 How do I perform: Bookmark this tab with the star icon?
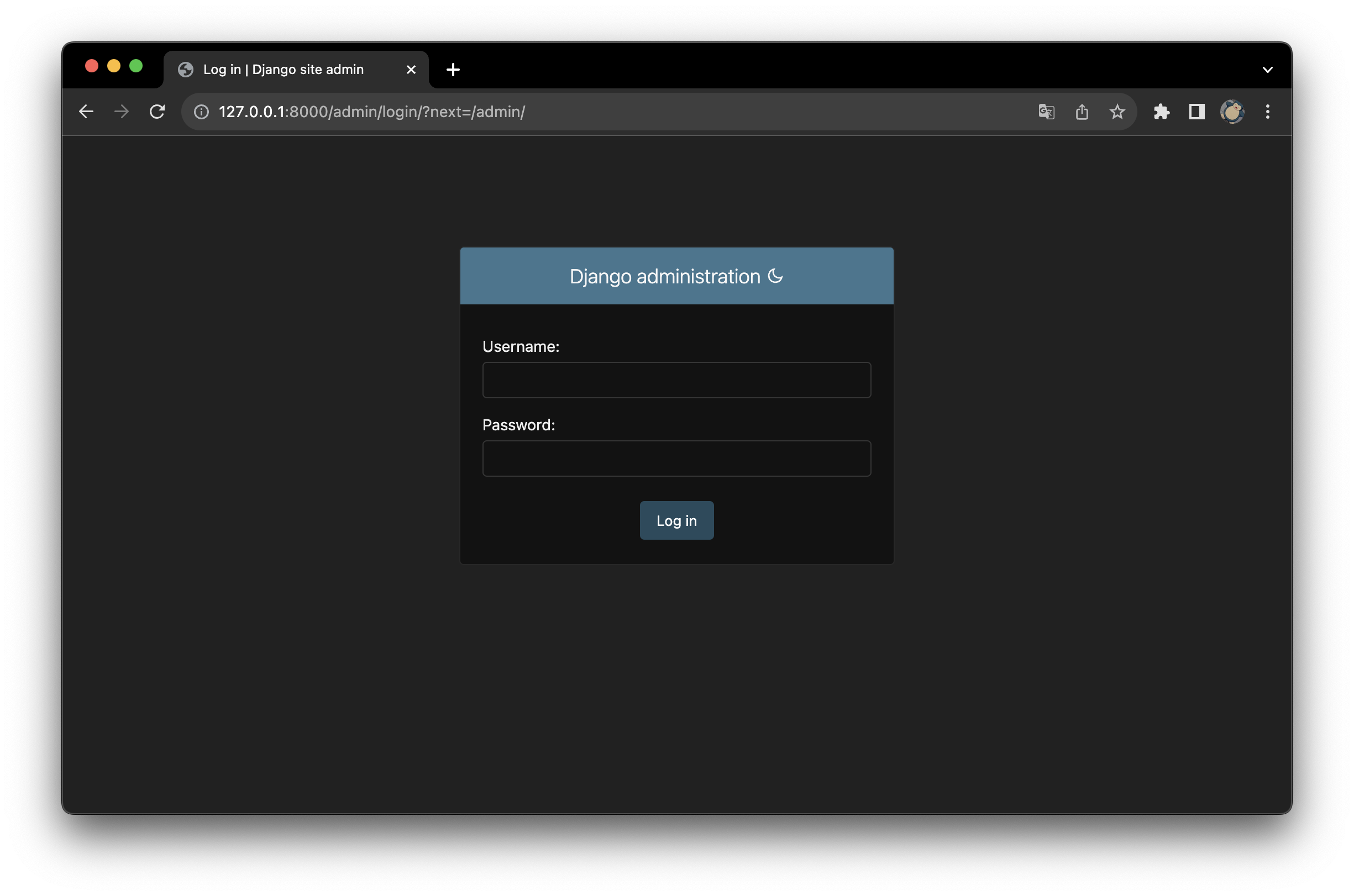[x=1117, y=112]
